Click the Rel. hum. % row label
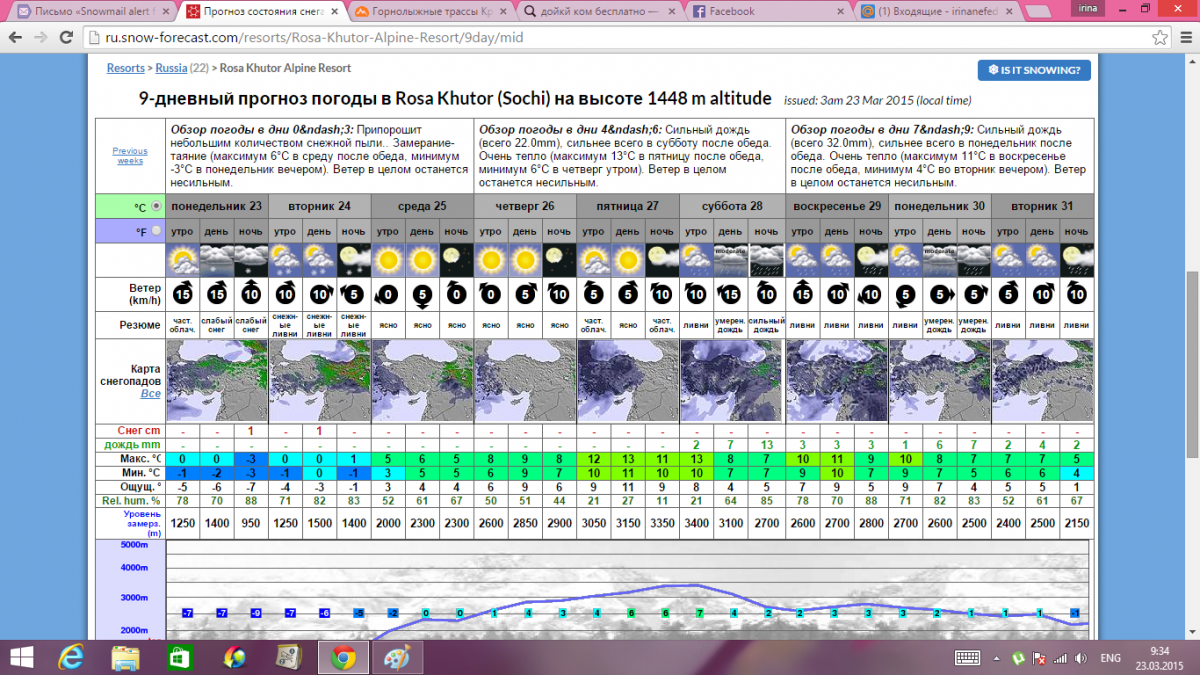This screenshot has width=1200, height=675. 130,500
